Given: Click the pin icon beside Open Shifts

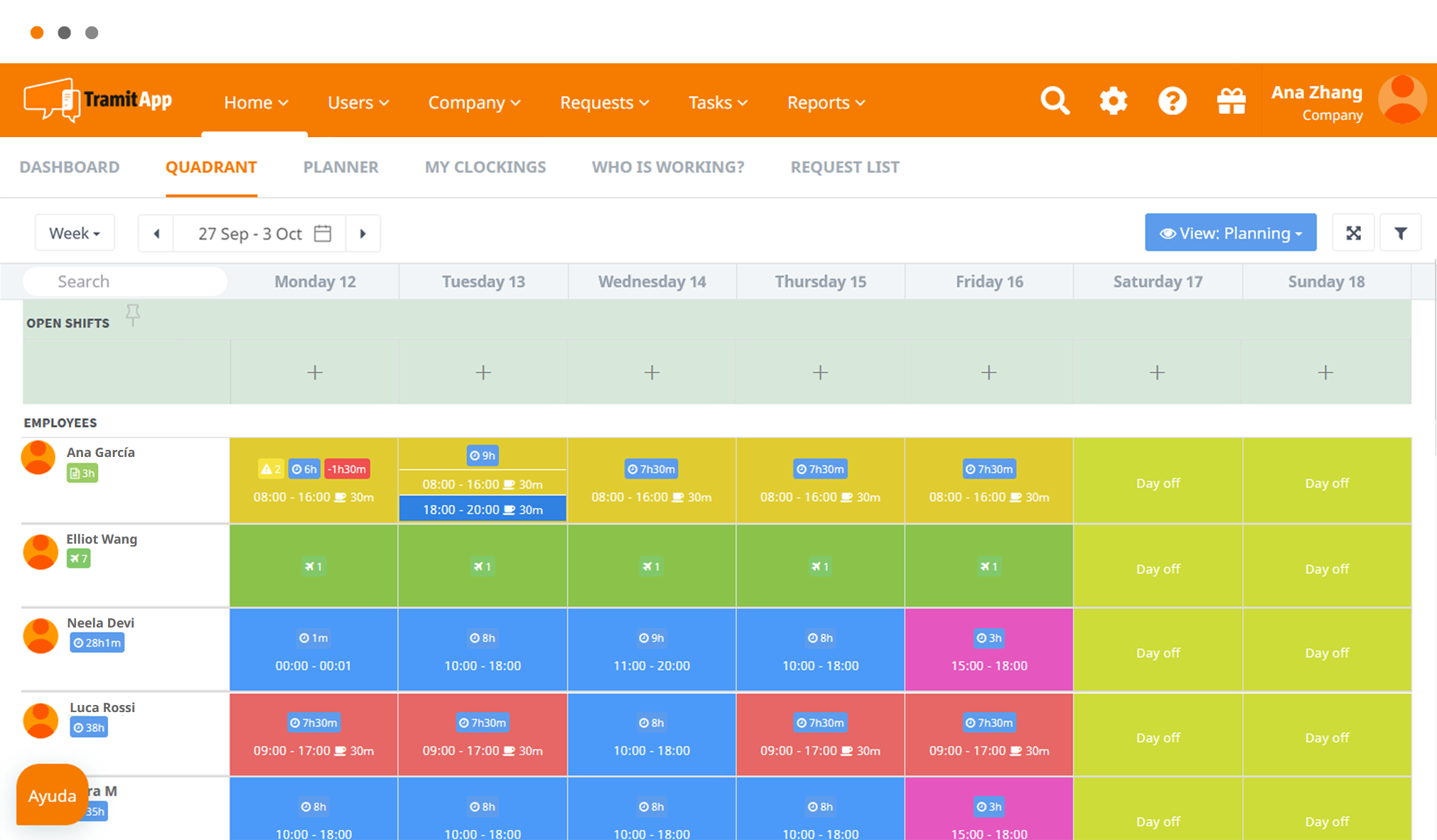Looking at the screenshot, I should click(x=133, y=315).
